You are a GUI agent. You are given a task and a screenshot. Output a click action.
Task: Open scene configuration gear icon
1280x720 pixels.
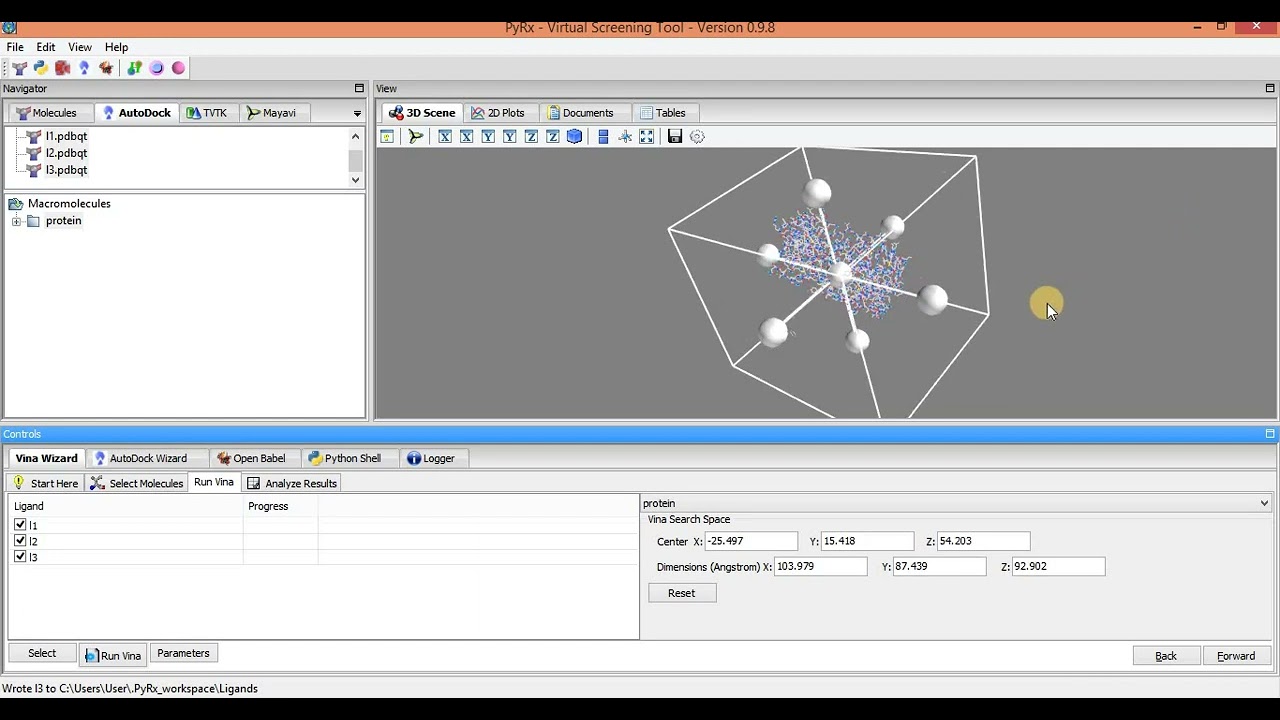coord(697,136)
